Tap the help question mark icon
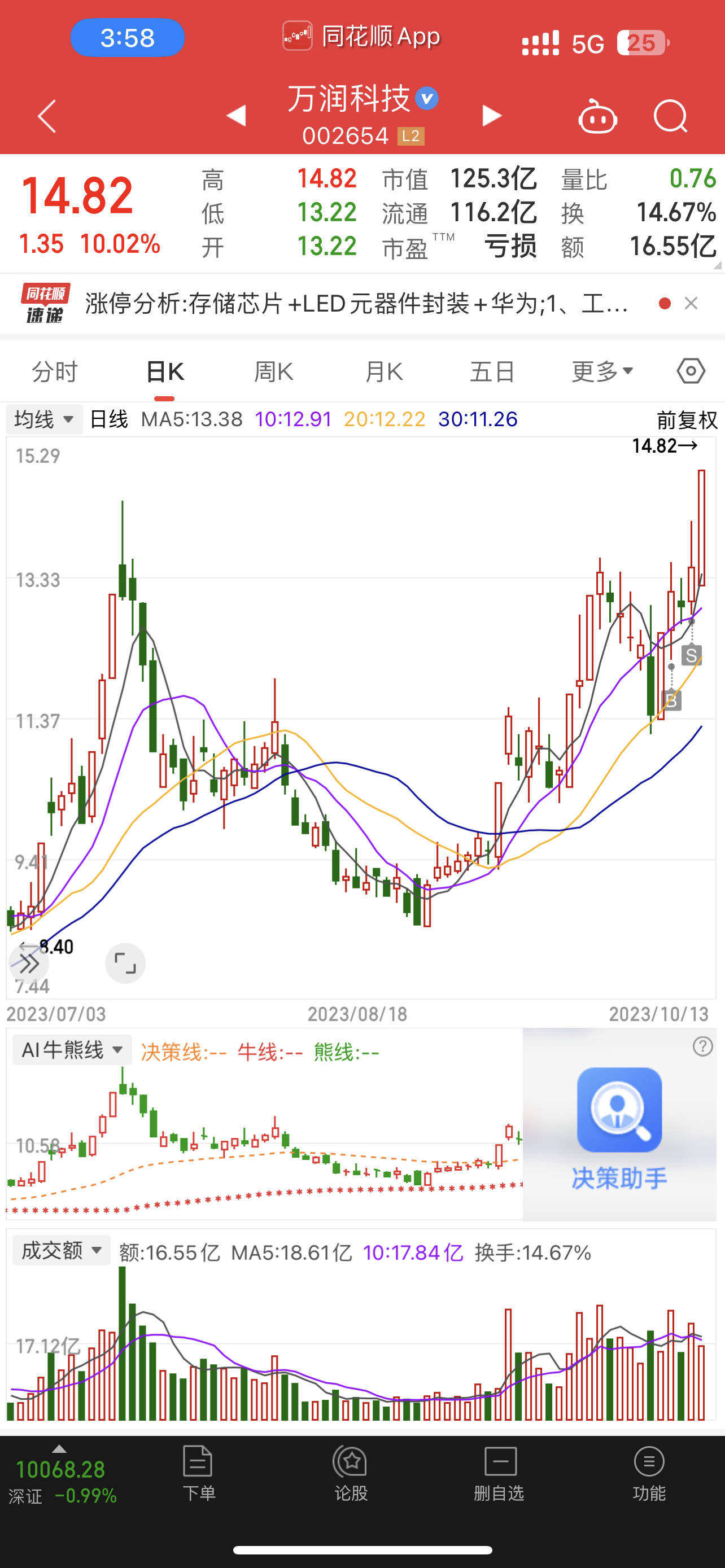Screen dimensions: 725x1568 tap(702, 1046)
